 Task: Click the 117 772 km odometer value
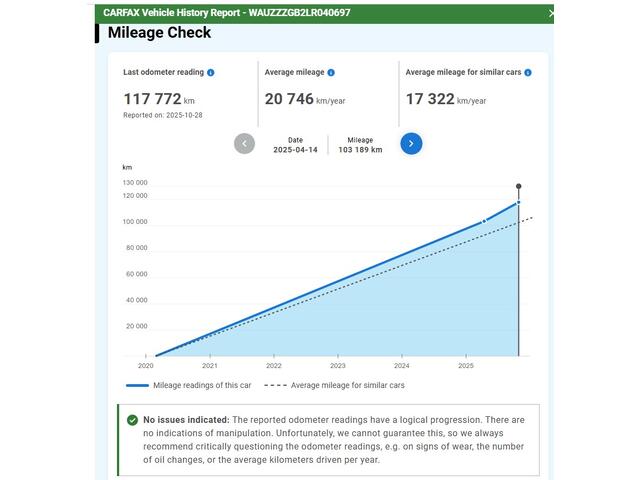159,99
